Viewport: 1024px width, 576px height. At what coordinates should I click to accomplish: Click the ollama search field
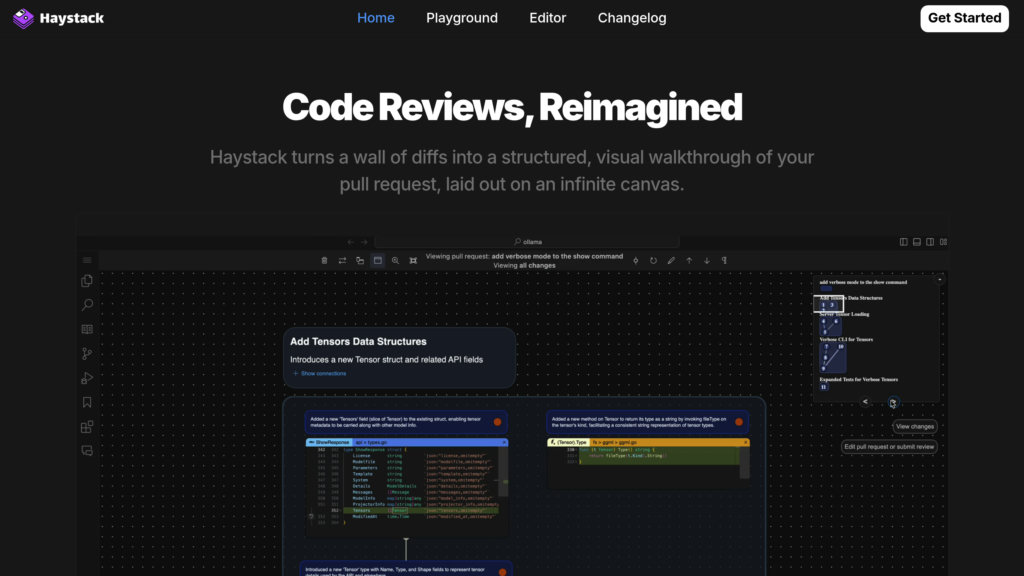pos(596,242)
